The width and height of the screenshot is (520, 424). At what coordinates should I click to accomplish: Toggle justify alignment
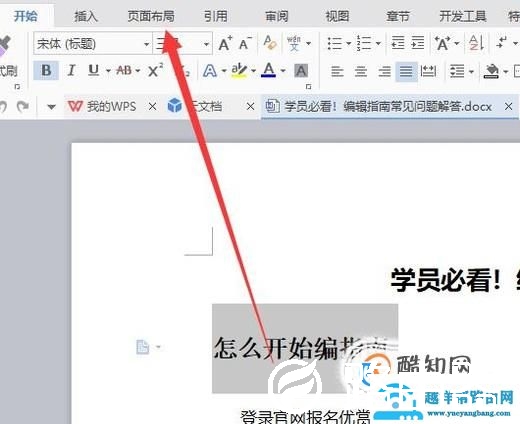[406, 71]
